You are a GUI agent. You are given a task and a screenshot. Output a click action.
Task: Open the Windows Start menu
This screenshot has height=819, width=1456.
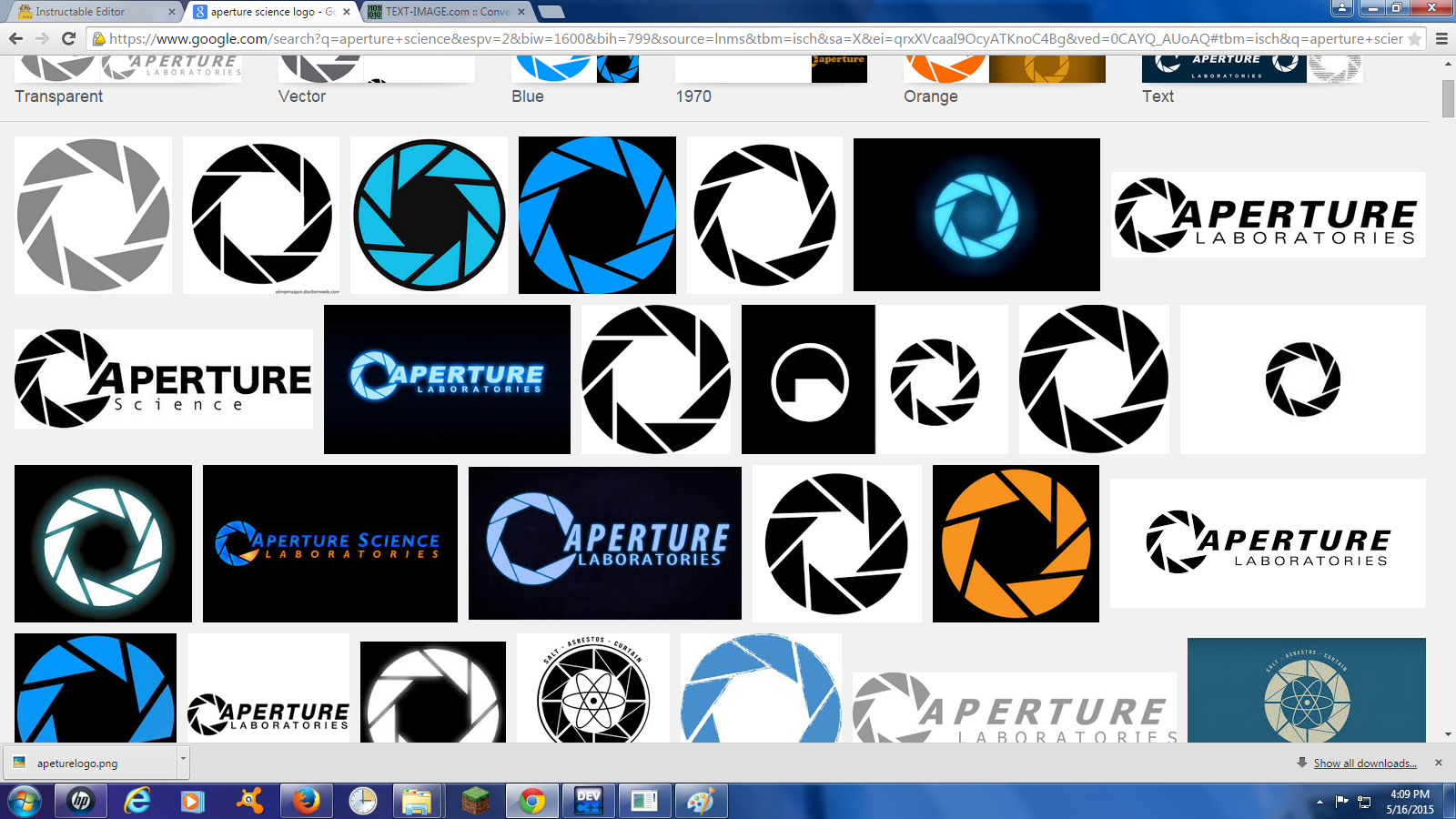point(24,802)
